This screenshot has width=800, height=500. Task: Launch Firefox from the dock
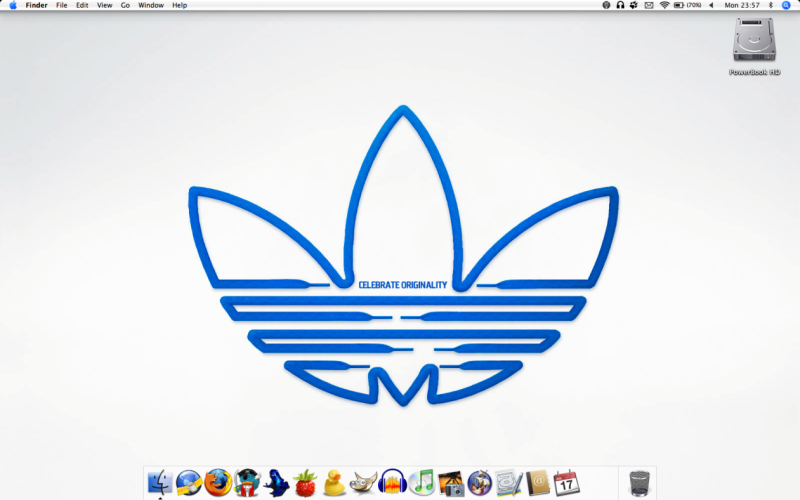click(x=218, y=483)
